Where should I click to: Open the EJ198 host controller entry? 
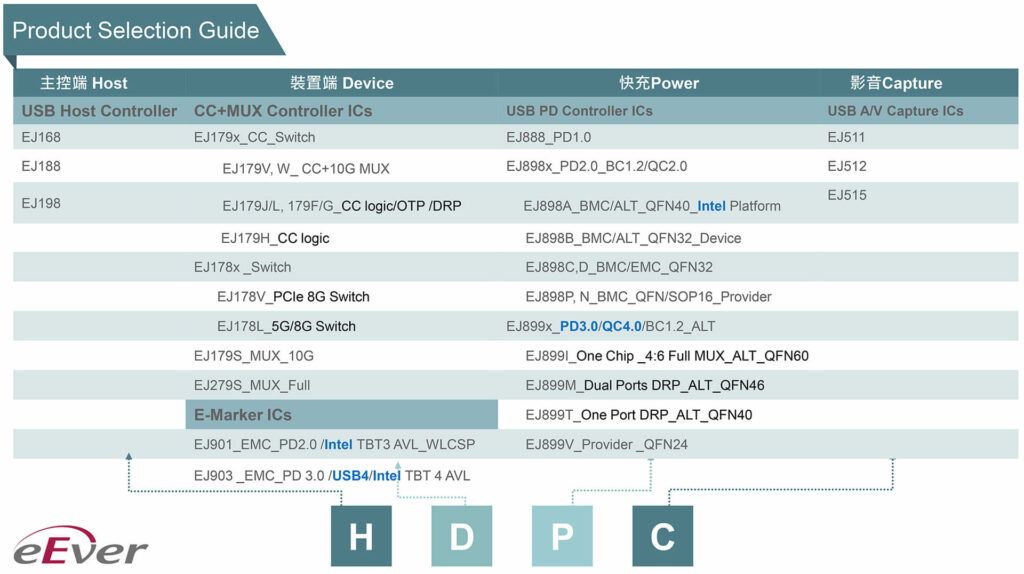(41, 203)
